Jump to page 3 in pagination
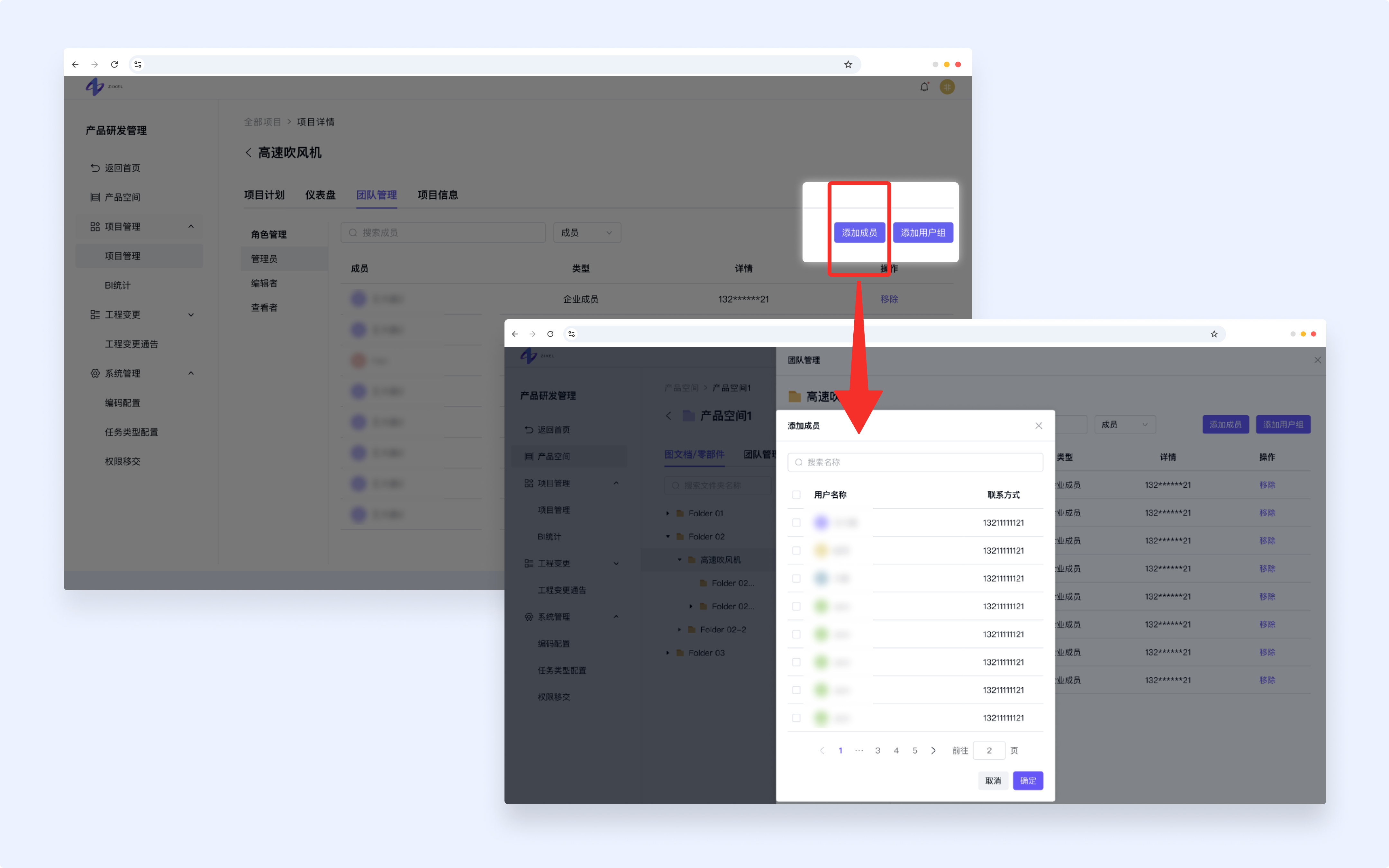Viewport: 1389px width, 868px height. (877, 750)
